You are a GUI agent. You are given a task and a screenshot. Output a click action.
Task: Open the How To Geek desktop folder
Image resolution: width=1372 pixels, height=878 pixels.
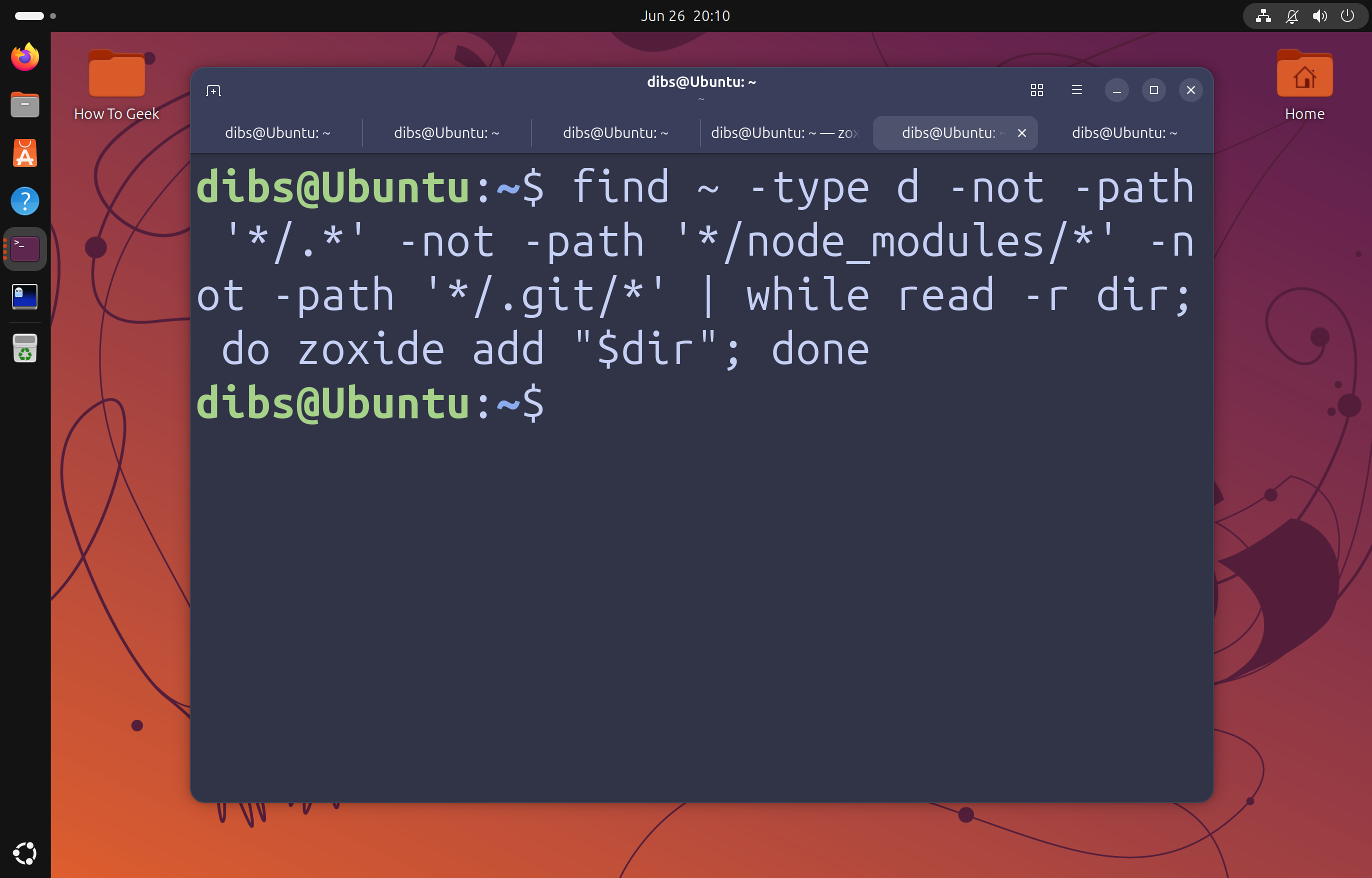[x=117, y=85]
